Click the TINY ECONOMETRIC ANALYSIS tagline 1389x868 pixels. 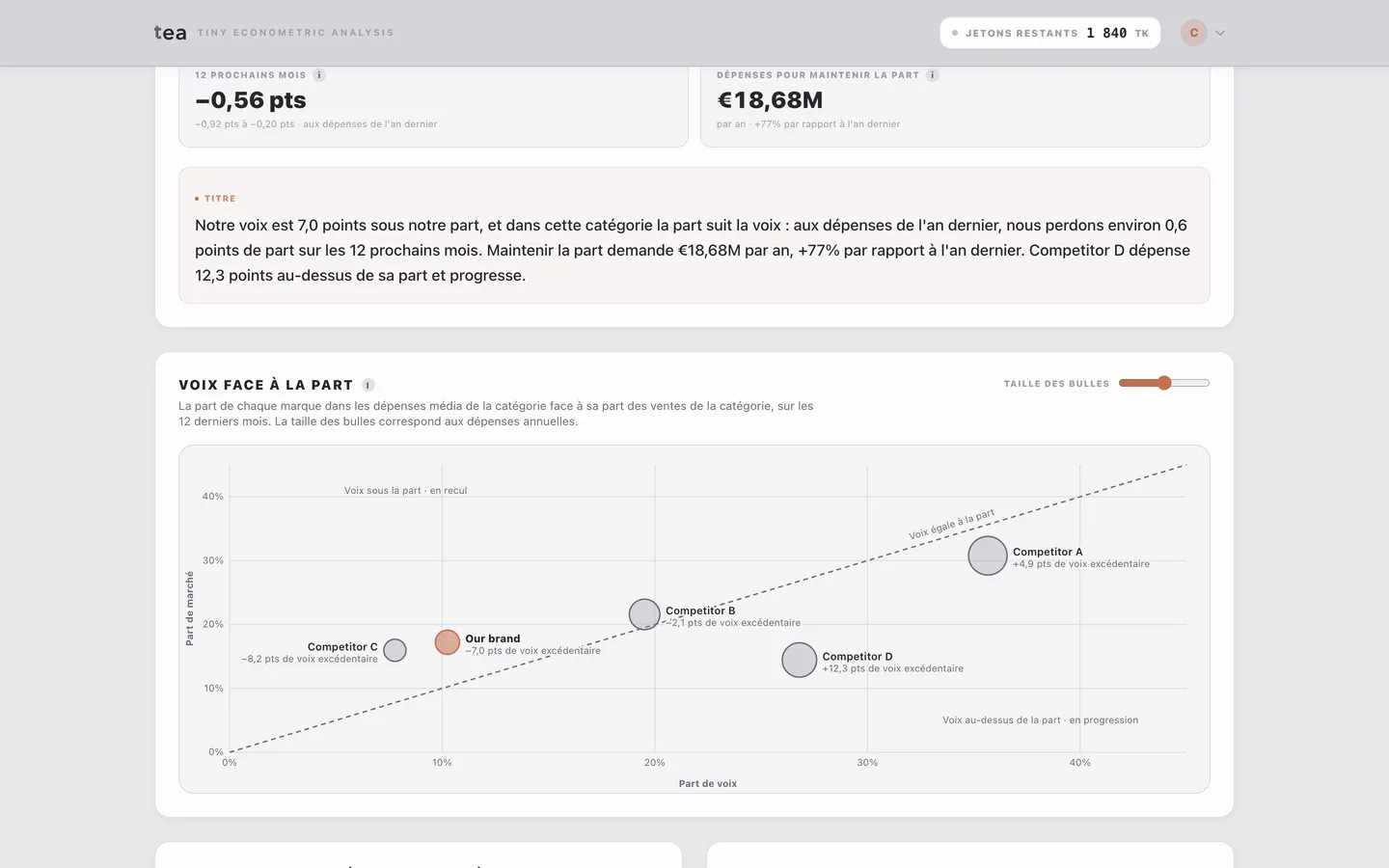[296, 33]
